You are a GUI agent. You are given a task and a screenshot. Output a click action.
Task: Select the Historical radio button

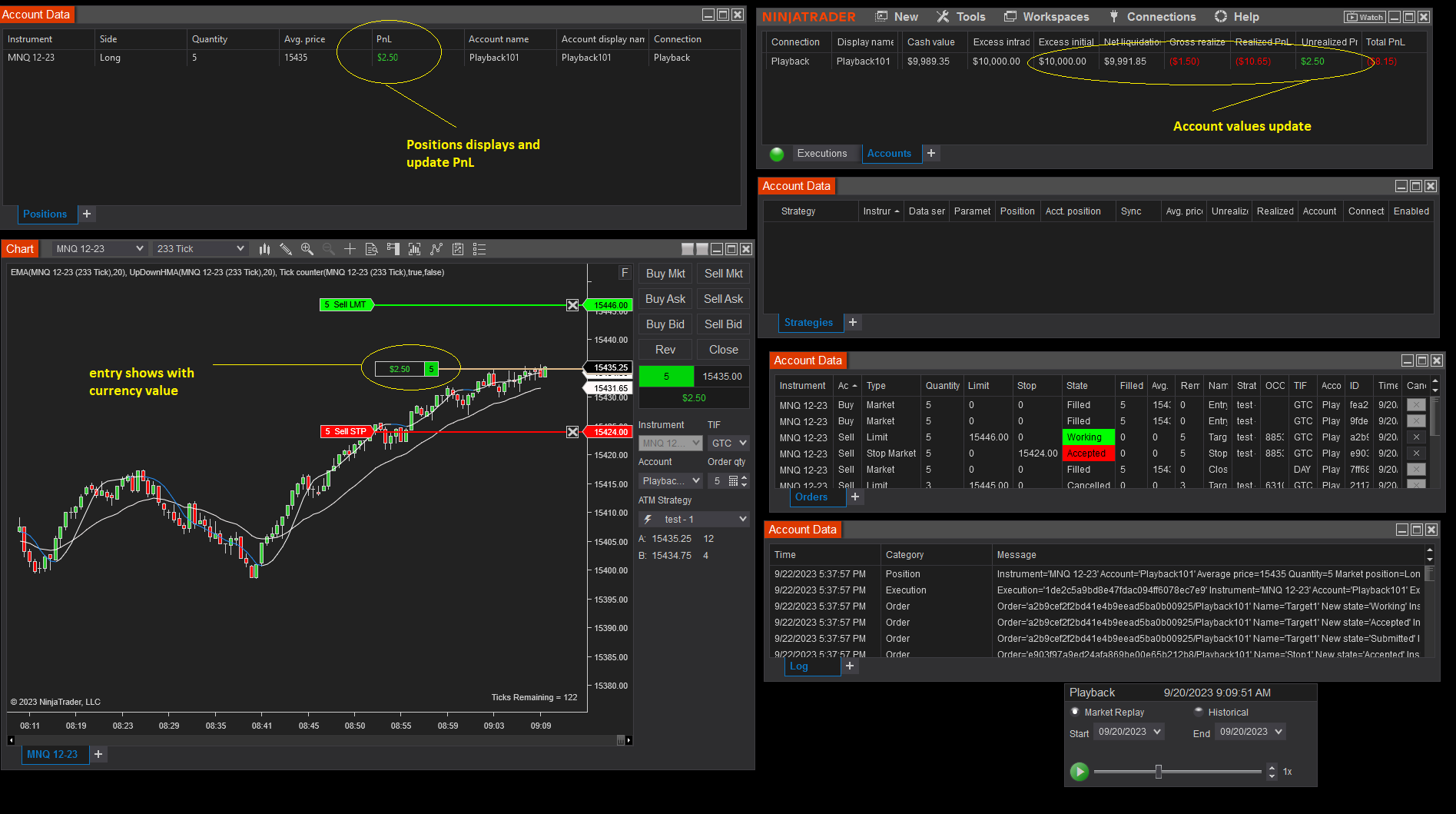coord(1199,712)
